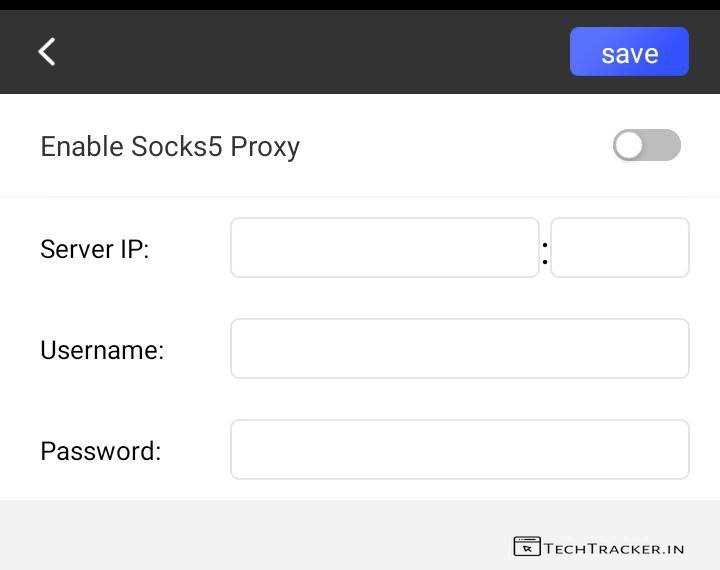
Task: Click the port field after the colon
Action: tap(619, 247)
